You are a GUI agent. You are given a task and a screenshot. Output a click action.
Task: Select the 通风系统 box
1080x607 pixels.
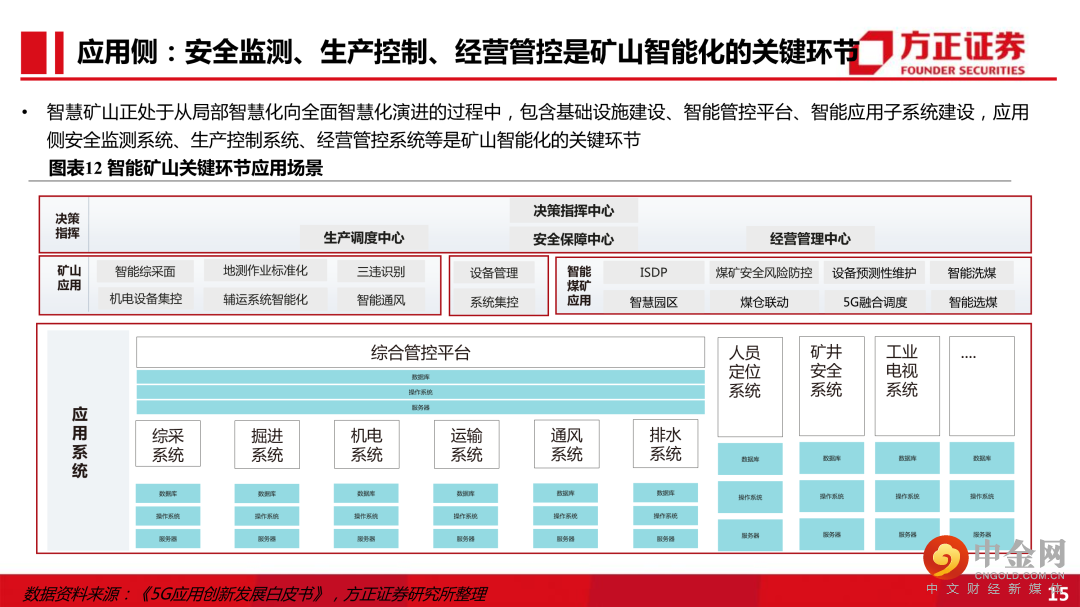coord(566,444)
